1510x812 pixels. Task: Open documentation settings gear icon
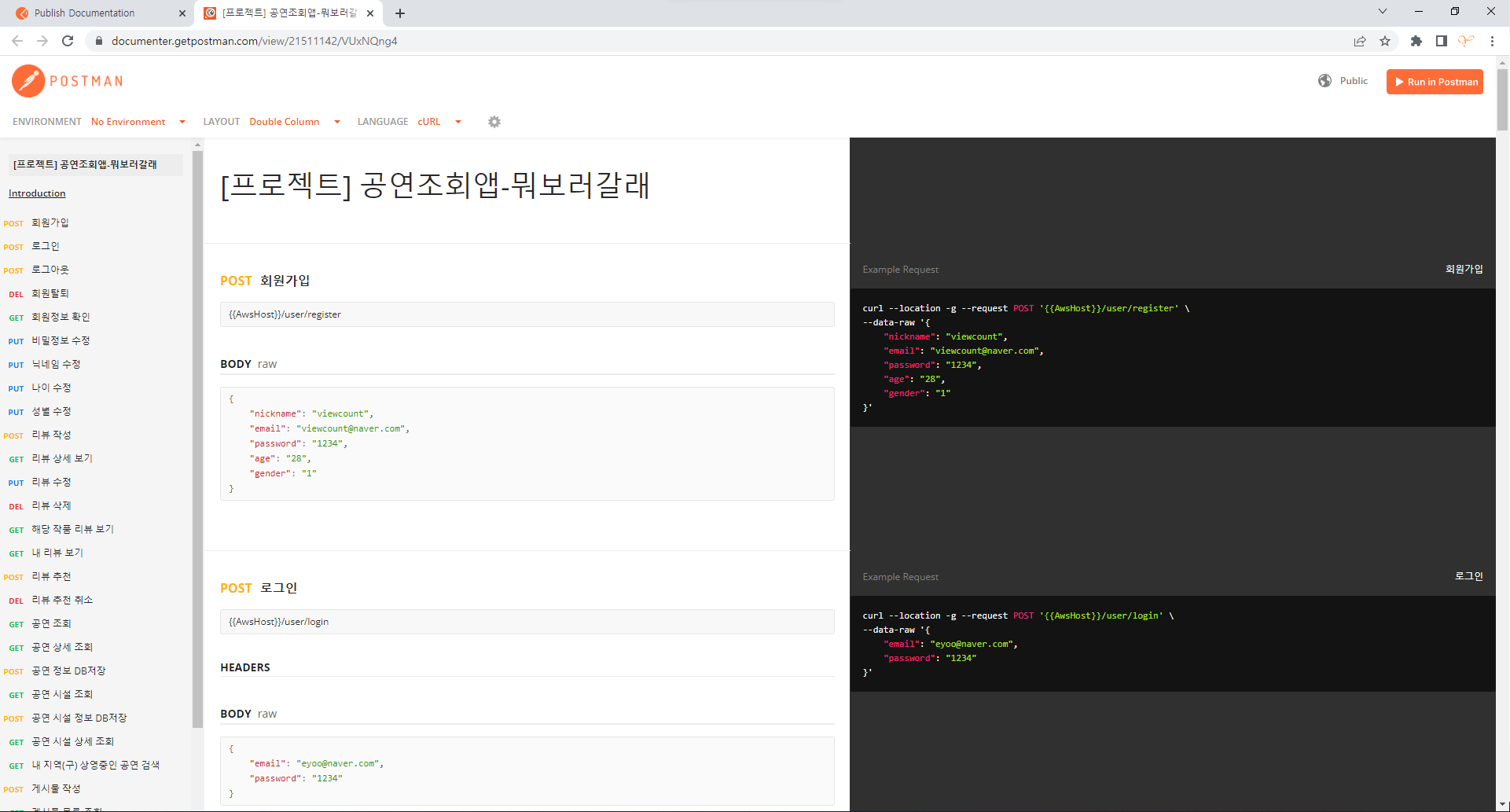click(x=494, y=122)
